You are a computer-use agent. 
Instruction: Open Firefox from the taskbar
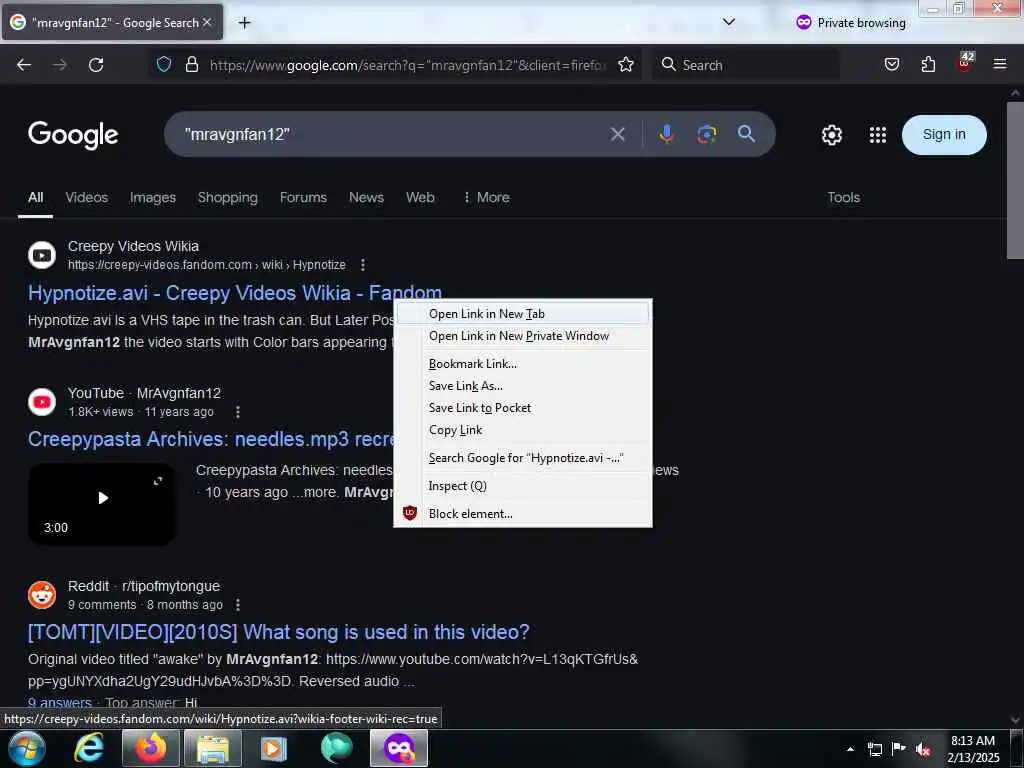click(150, 748)
